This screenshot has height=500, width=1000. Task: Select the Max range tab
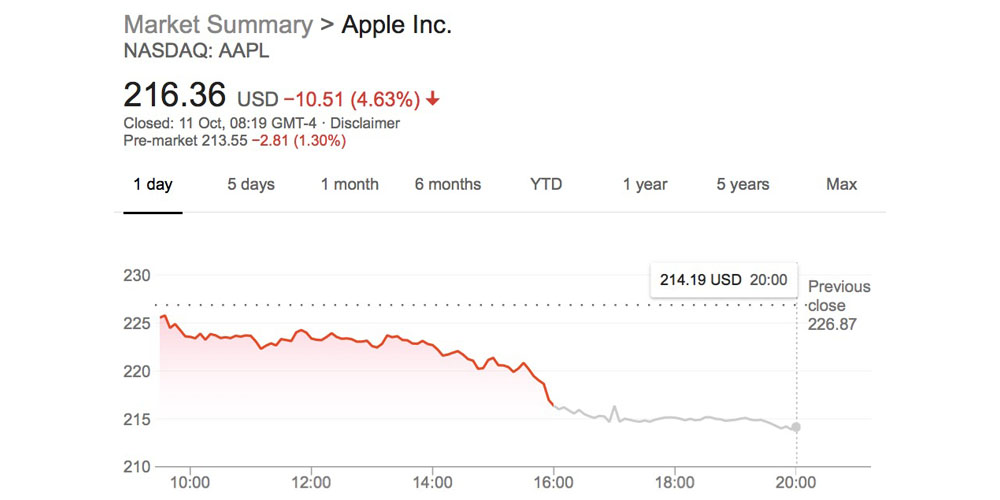[x=842, y=185]
